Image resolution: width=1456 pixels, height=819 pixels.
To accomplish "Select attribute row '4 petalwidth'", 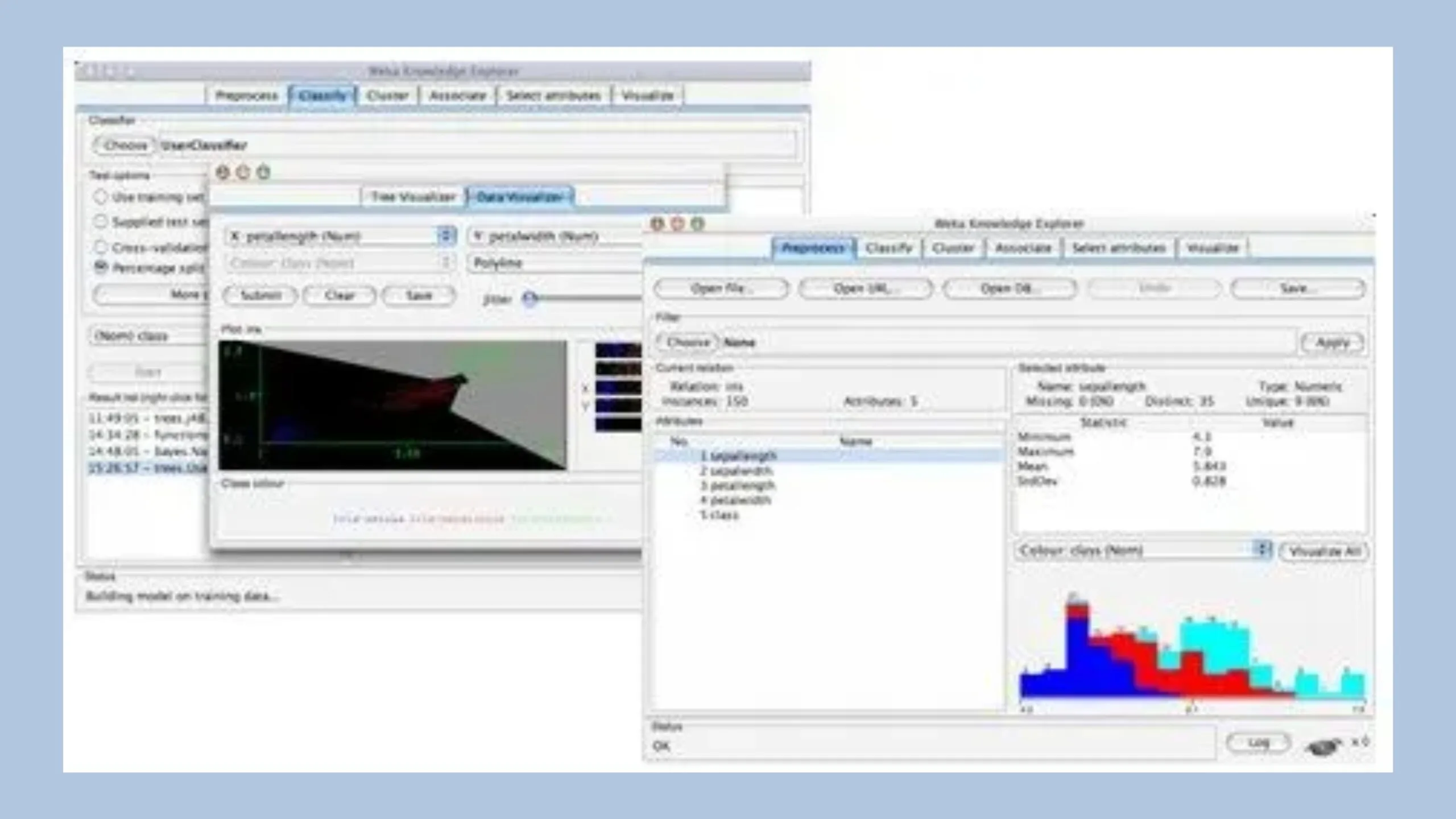I will (x=829, y=500).
